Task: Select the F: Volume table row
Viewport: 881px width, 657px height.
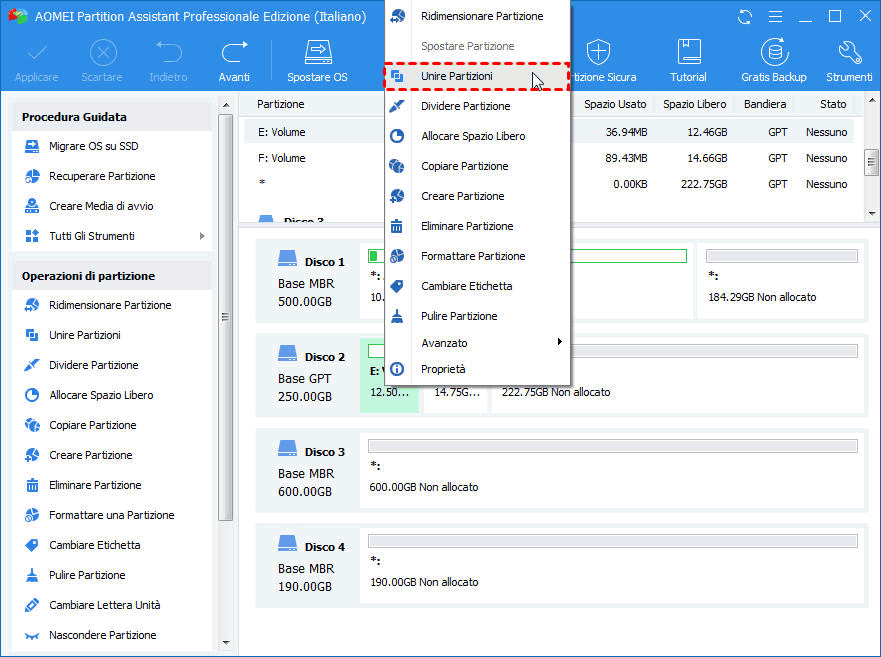Action: click(549, 158)
